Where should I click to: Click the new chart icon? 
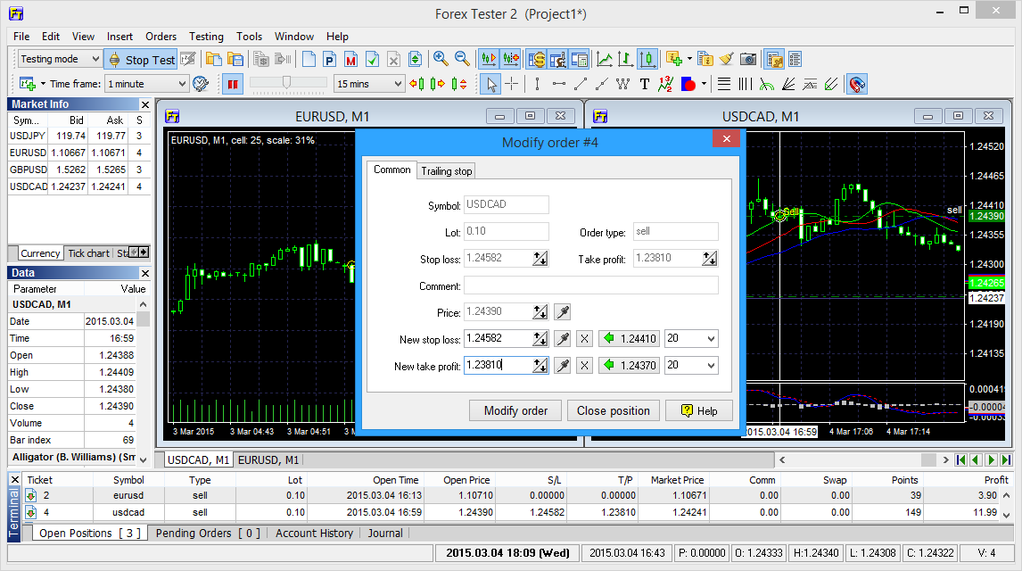click(x=27, y=83)
